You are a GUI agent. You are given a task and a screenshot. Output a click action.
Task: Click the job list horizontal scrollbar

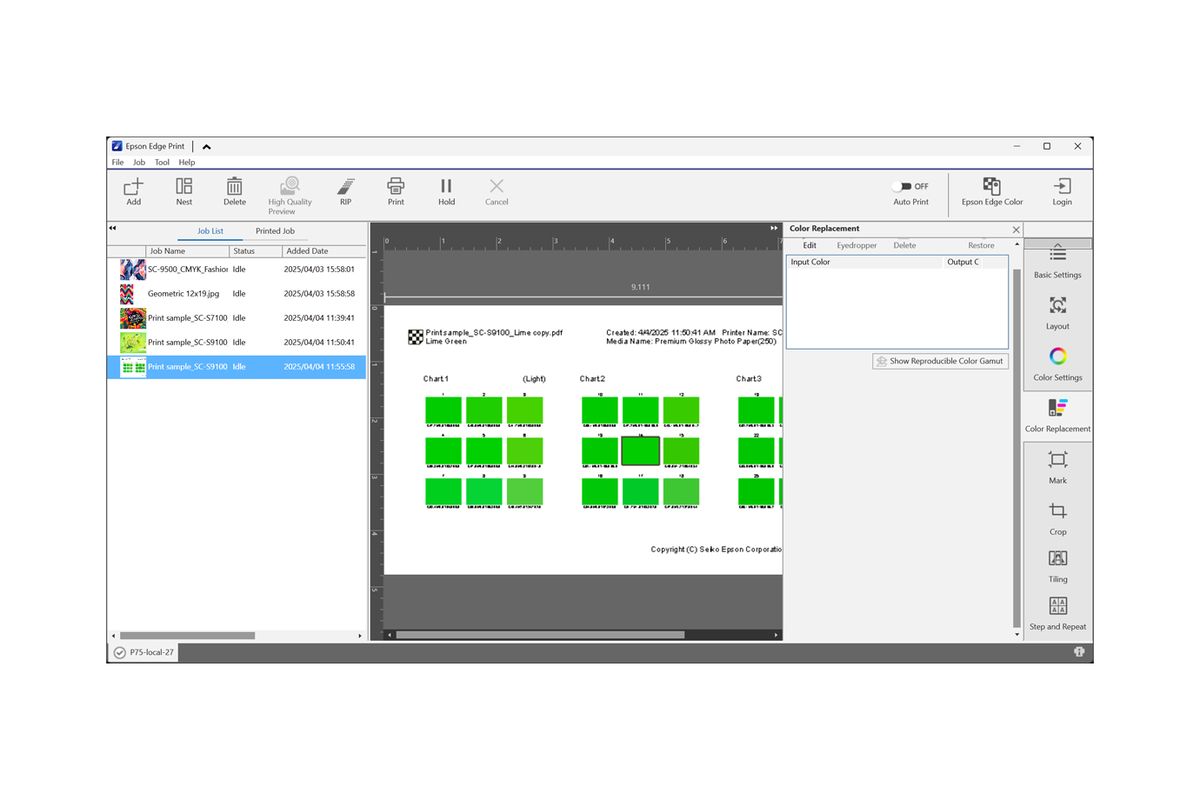pos(187,635)
